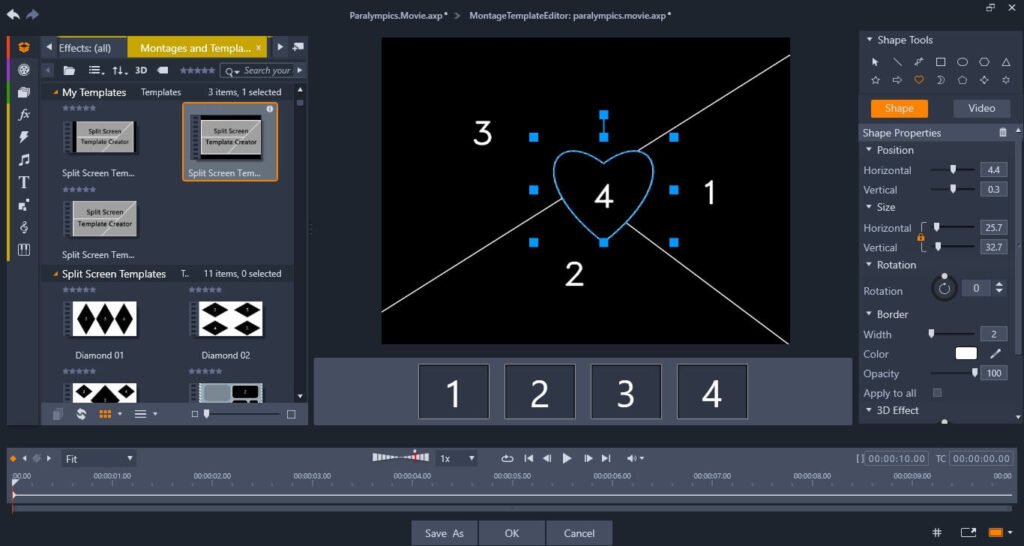Collapse the Rotation section
Image resolution: width=1024 pixels, height=546 pixels.
tap(869, 265)
